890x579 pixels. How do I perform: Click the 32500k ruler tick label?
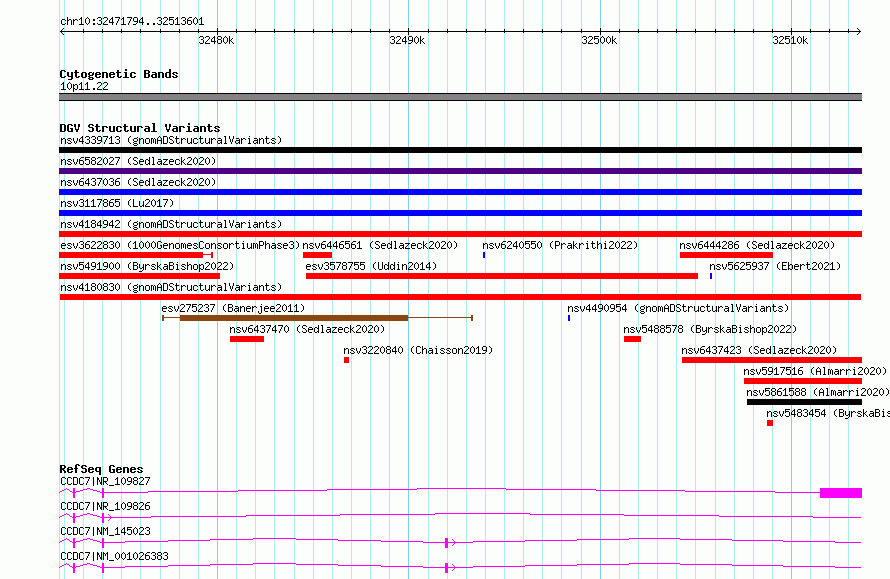point(599,40)
